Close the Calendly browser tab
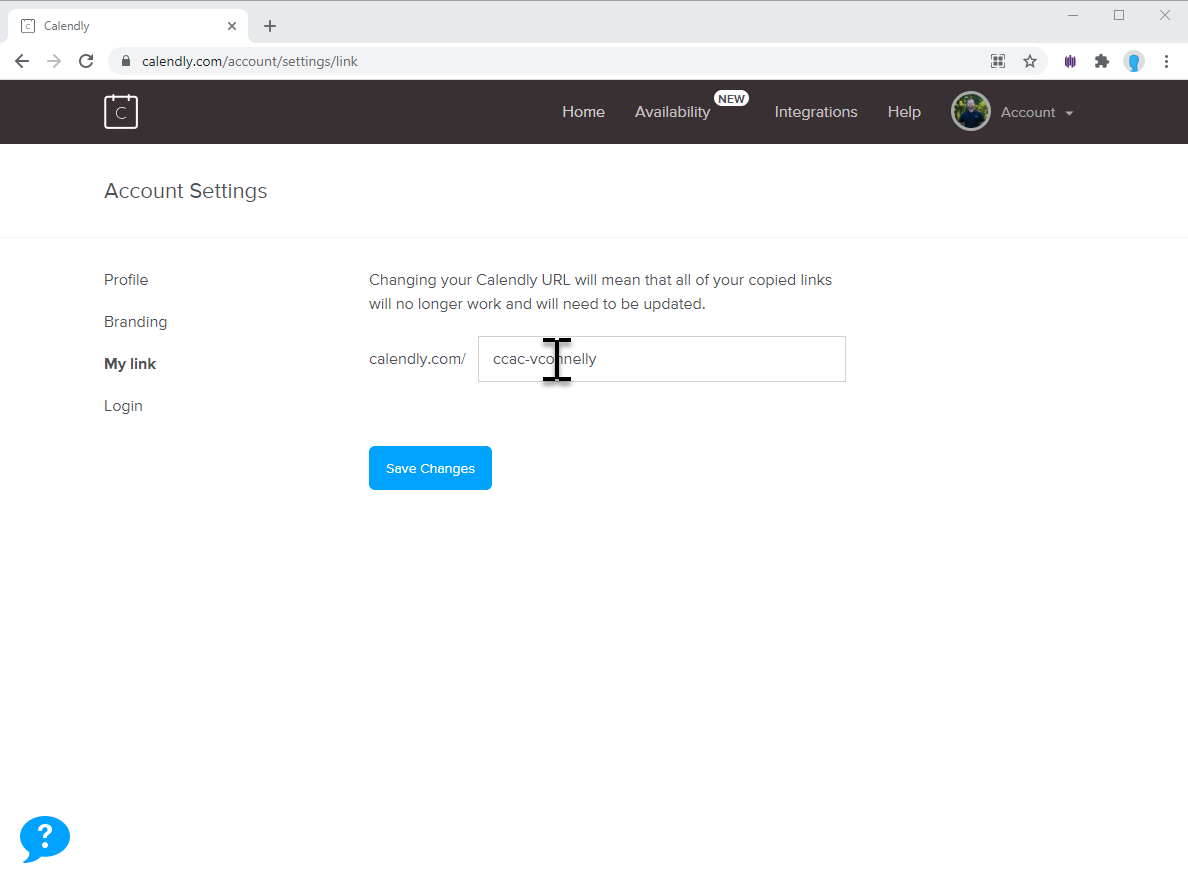 pyautogui.click(x=232, y=26)
